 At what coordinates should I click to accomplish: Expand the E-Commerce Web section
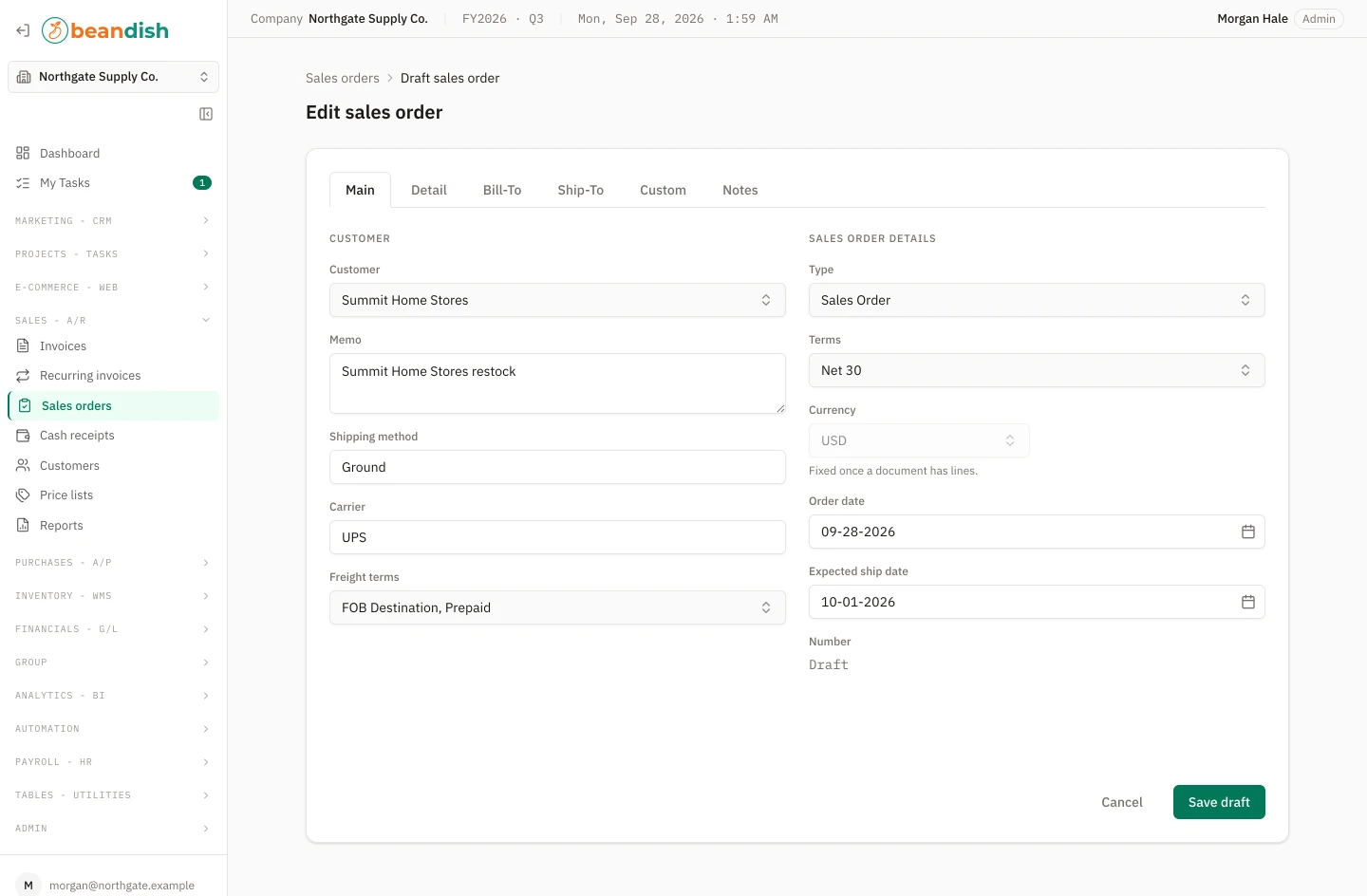tap(113, 288)
